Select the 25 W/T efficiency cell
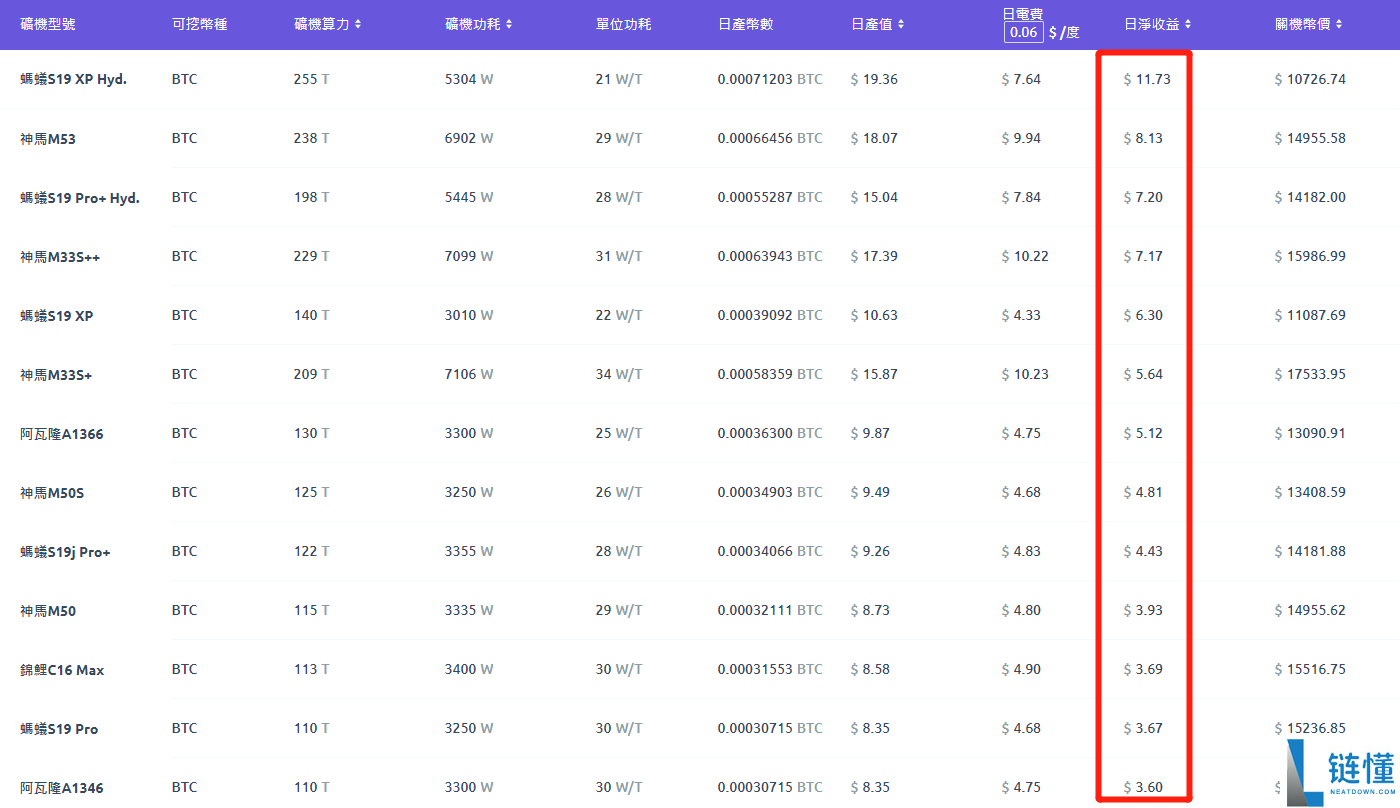Viewport: 1400px width, 808px height. tap(619, 433)
